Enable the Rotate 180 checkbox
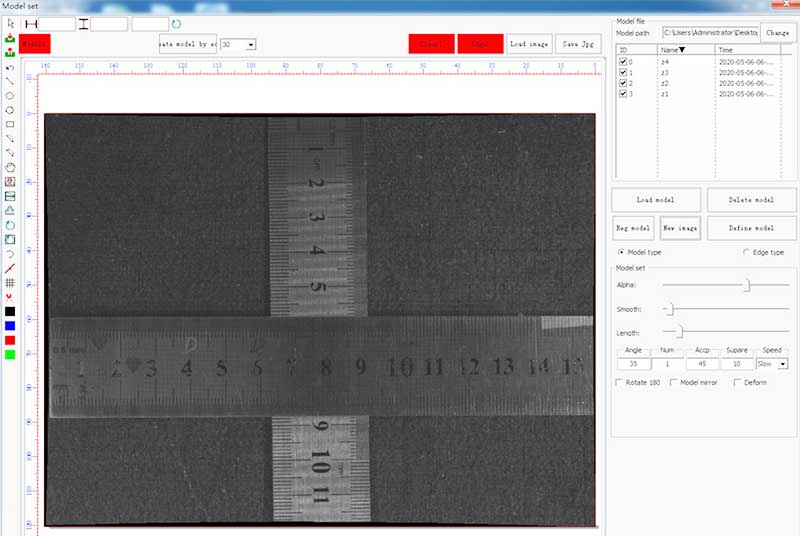The height and width of the screenshot is (536, 800). click(618, 383)
